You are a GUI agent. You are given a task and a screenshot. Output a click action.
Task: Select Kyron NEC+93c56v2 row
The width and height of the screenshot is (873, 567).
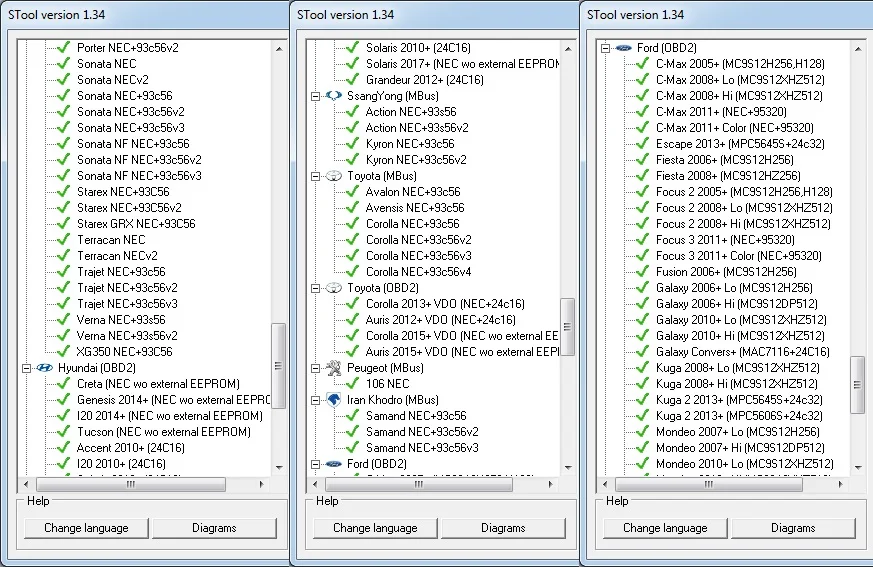[416, 160]
